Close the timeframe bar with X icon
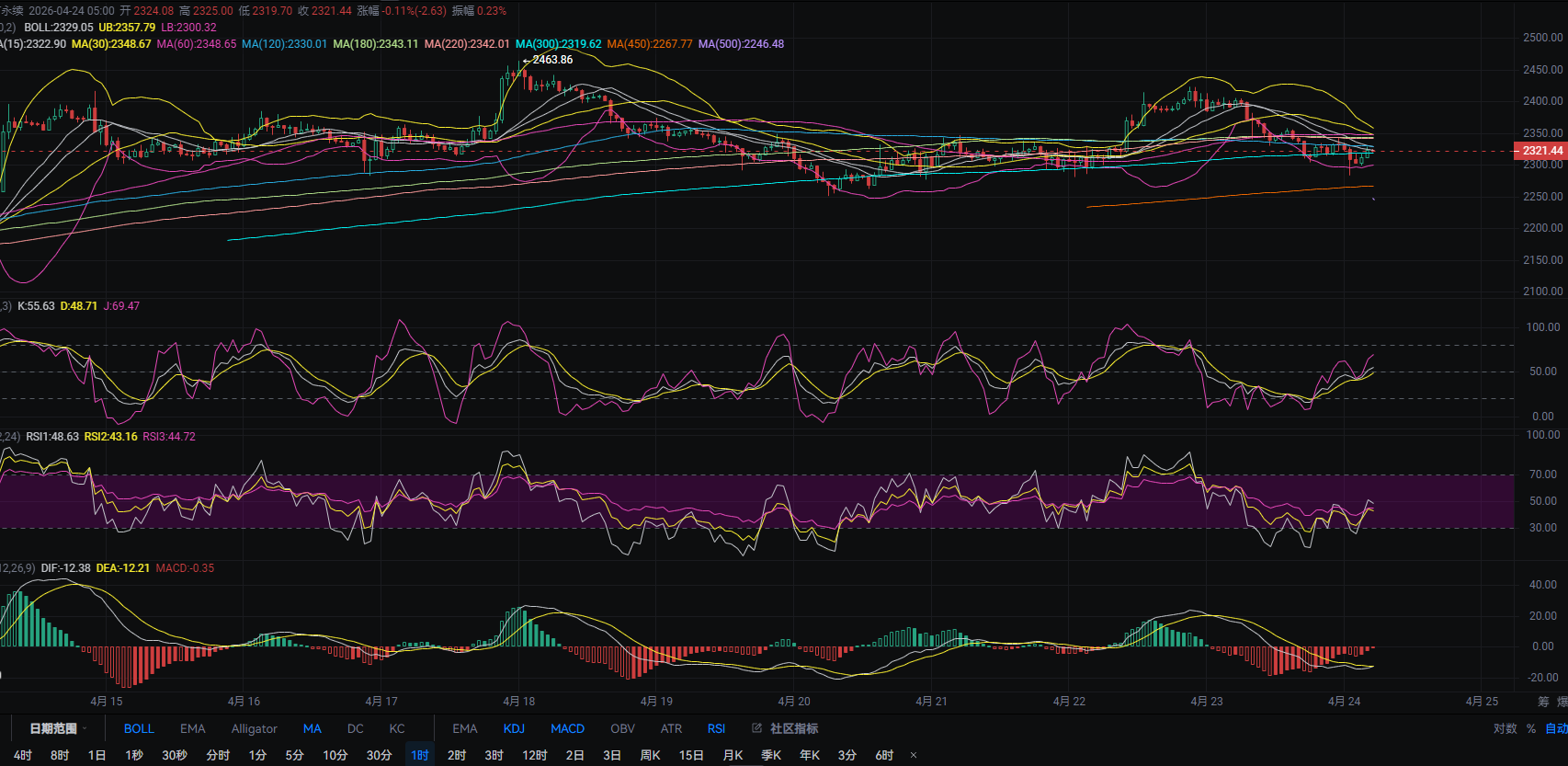The width and height of the screenshot is (1568, 766). (x=913, y=755)
